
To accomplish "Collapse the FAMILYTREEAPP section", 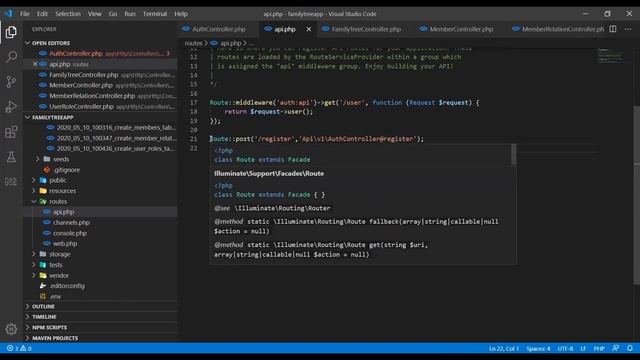I will click(53, 117).
